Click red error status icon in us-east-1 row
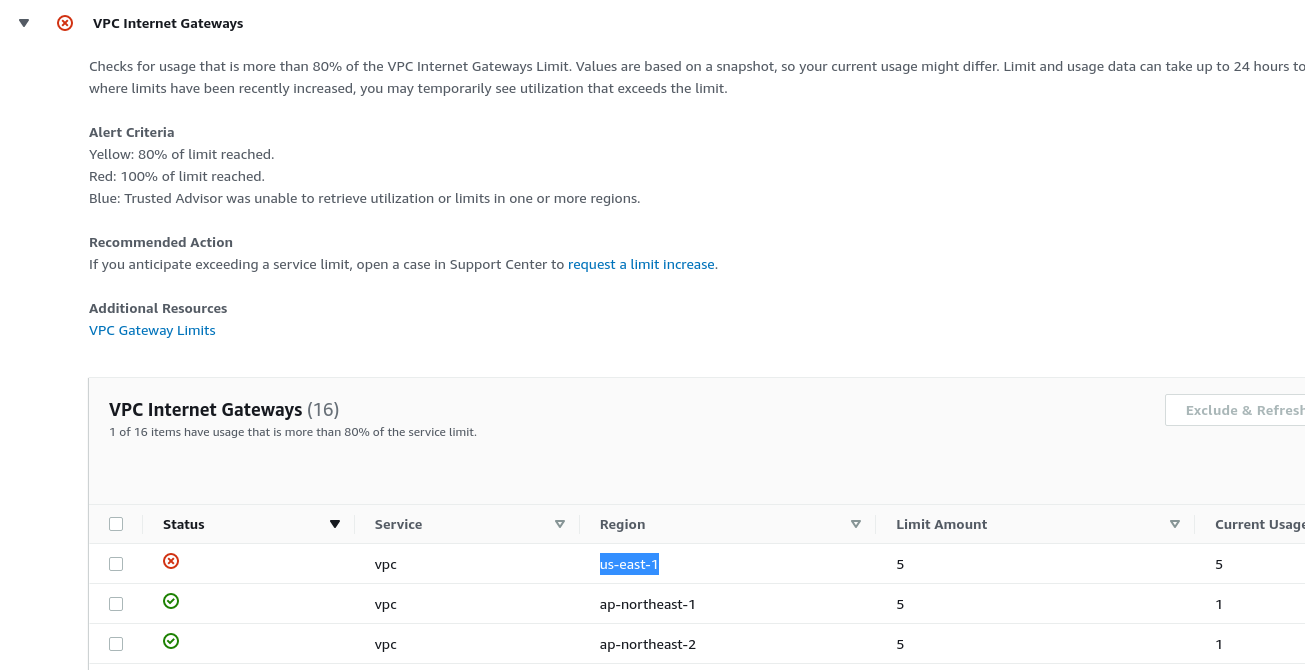Image resolution: width=1305 pixels, height=670 pixels. (x=171, y=562)
